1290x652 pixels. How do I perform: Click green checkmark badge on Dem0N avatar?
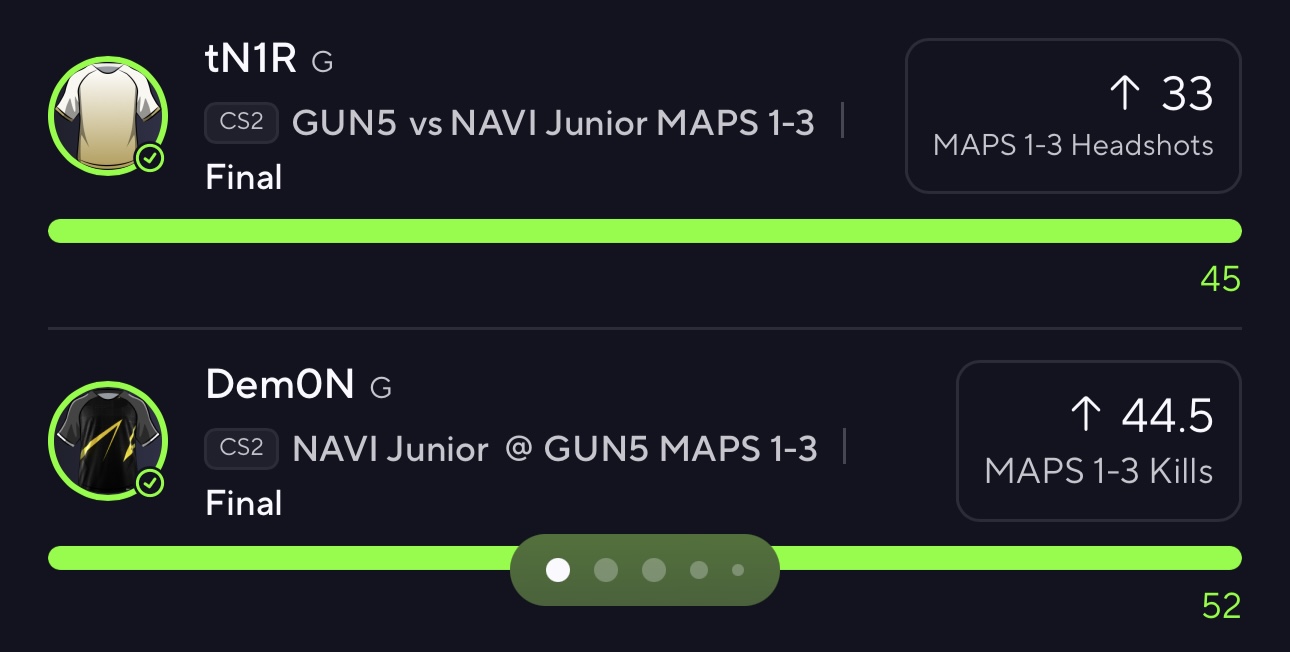pos(150,484)
